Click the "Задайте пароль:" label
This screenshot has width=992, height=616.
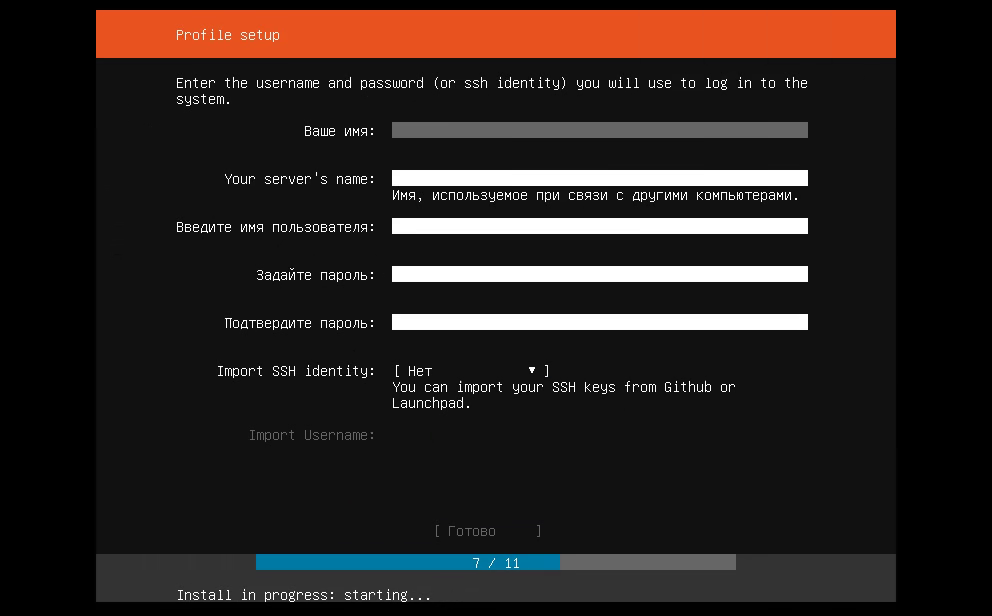(316, 275)
